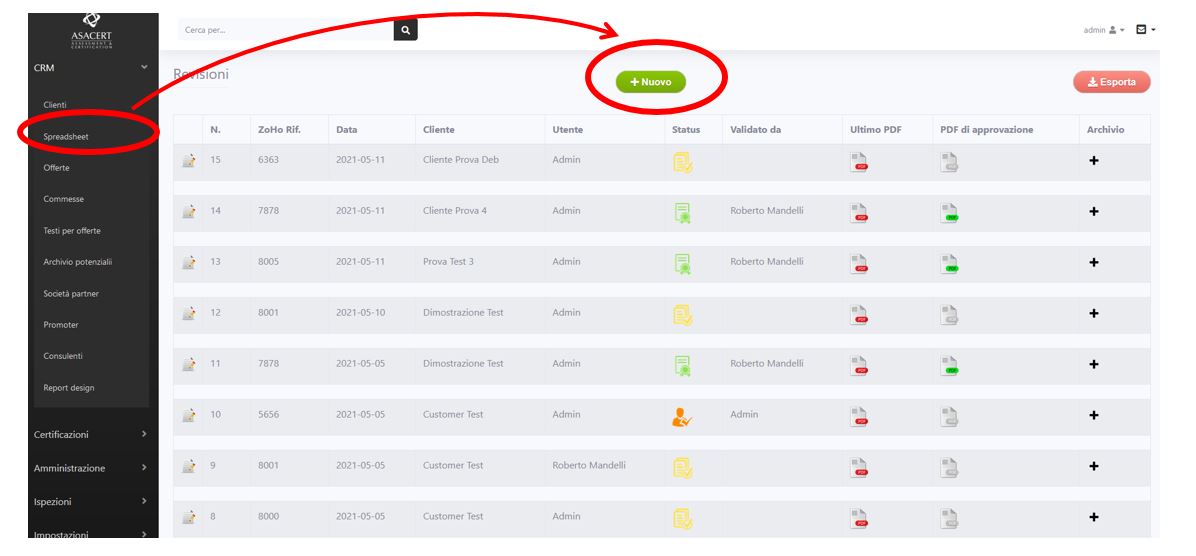Open edit icon for revision 15

pyautogui.click(x=188, y=160)
